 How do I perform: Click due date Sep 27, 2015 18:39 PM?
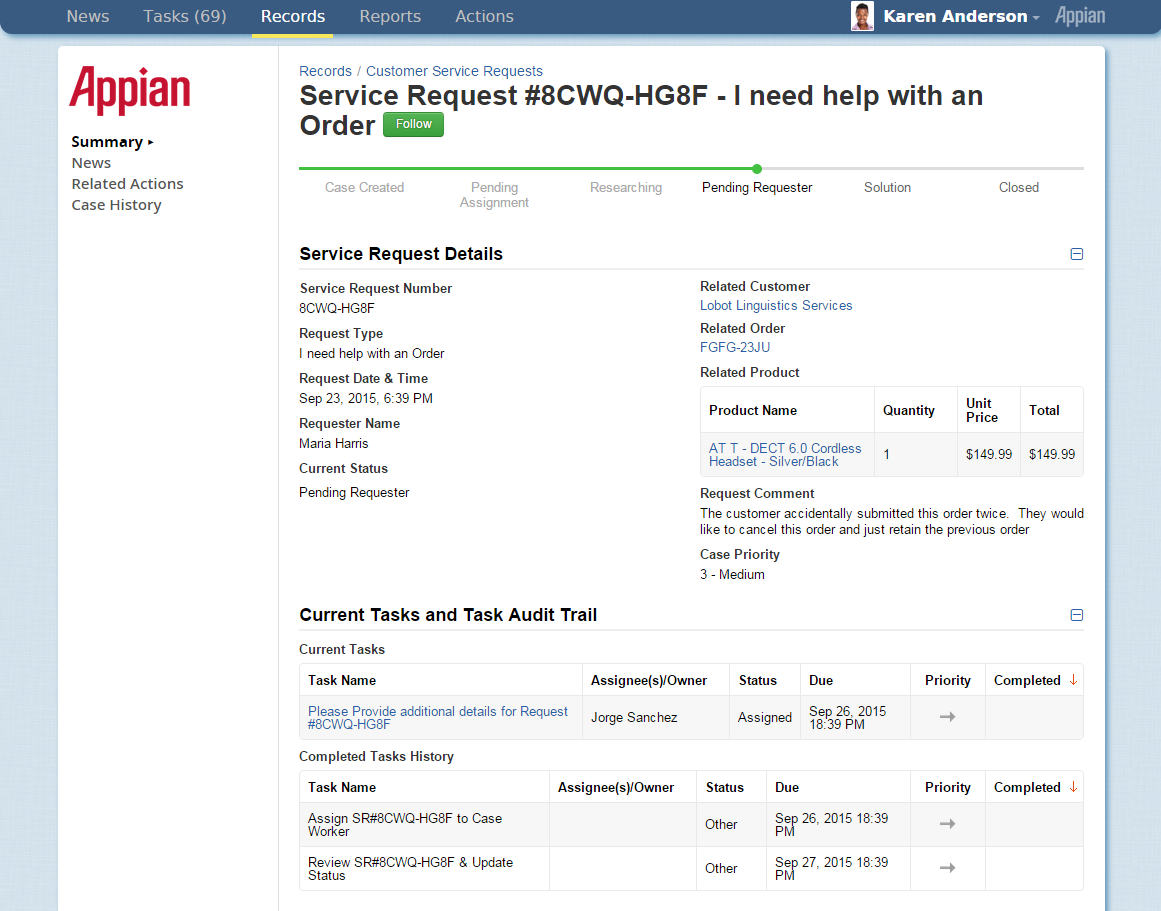(x=832, y=869)
